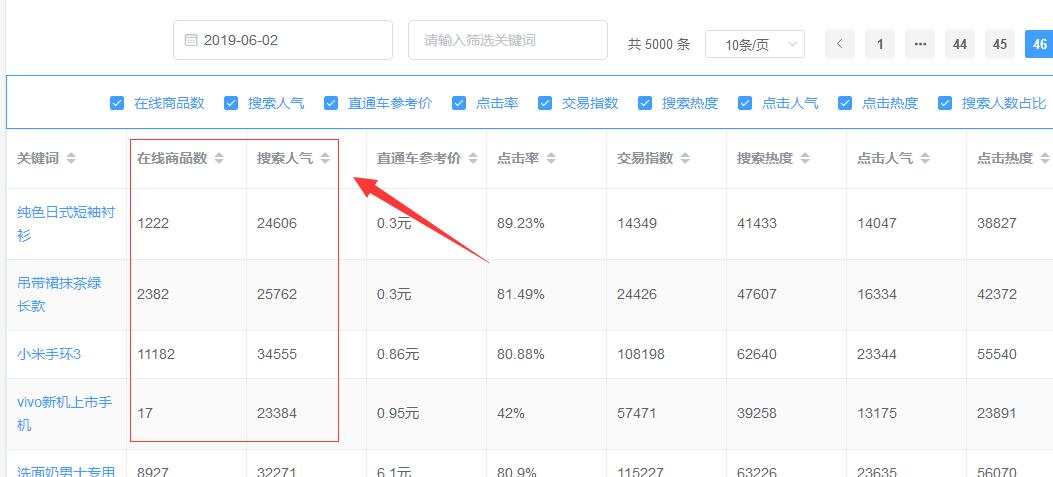This screenshot has width=1053, height=477.
Task: Click cell value 24606
Action: [x=277, y=224]
